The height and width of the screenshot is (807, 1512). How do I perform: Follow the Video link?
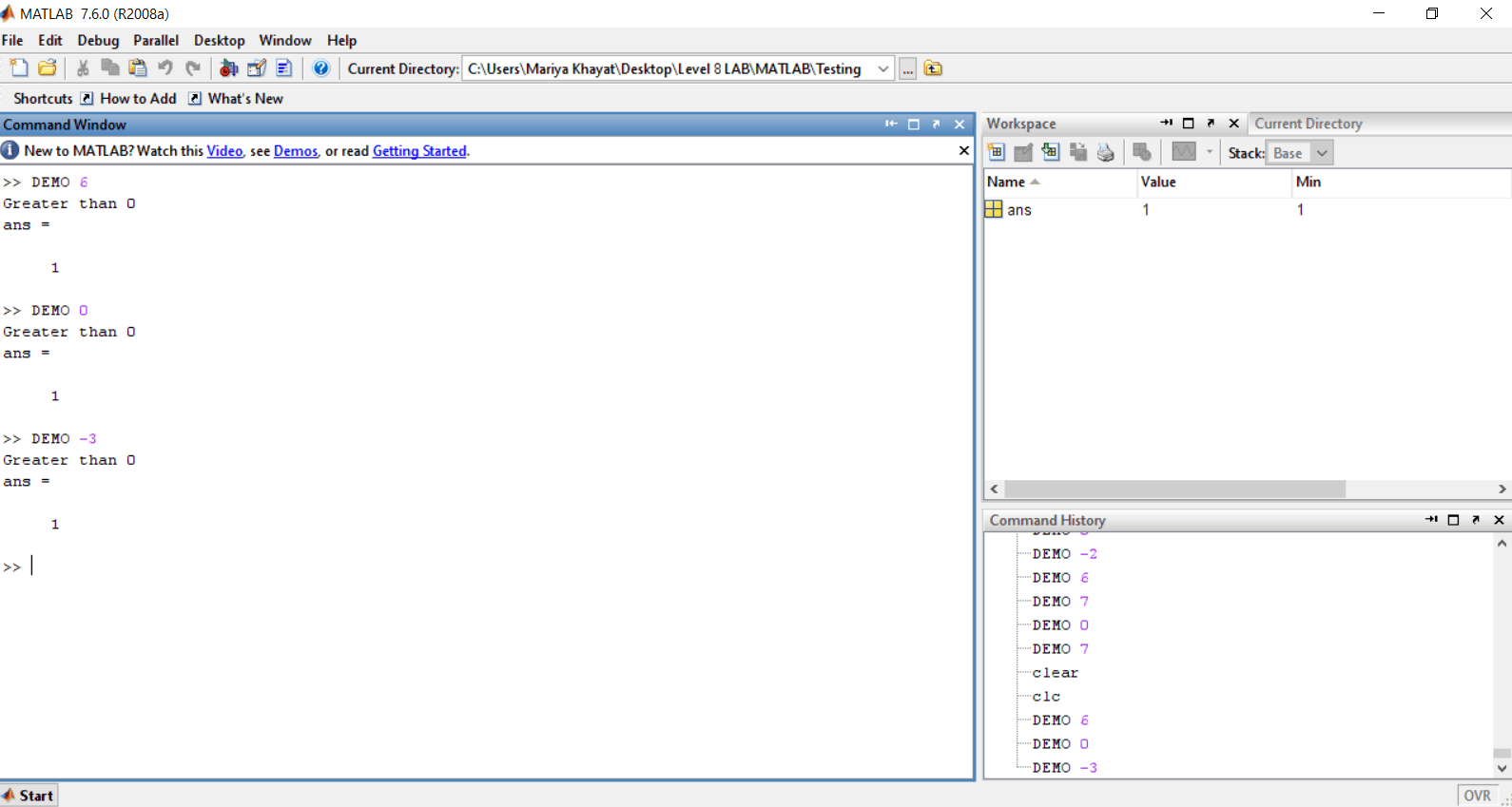point(224,151)
